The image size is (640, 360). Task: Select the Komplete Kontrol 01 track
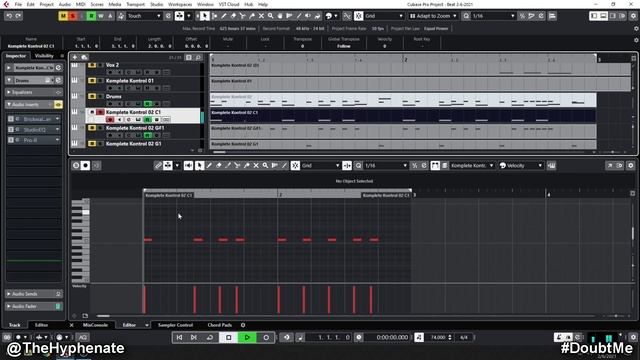130,81
